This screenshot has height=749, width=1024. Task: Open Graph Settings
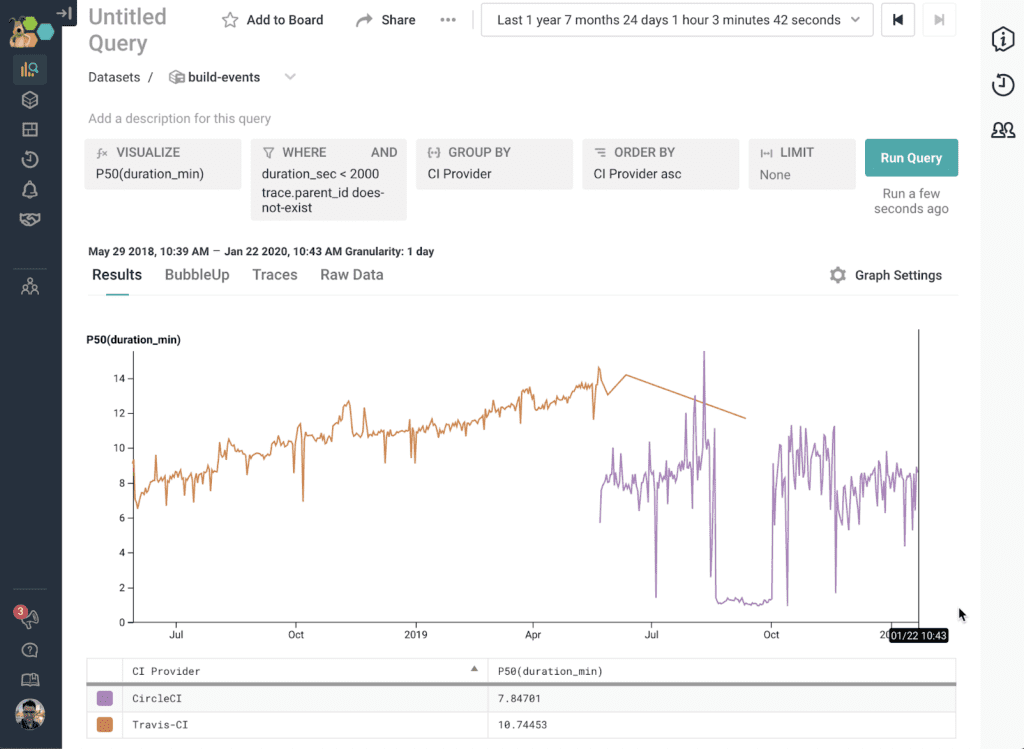(x=885, y=275)
